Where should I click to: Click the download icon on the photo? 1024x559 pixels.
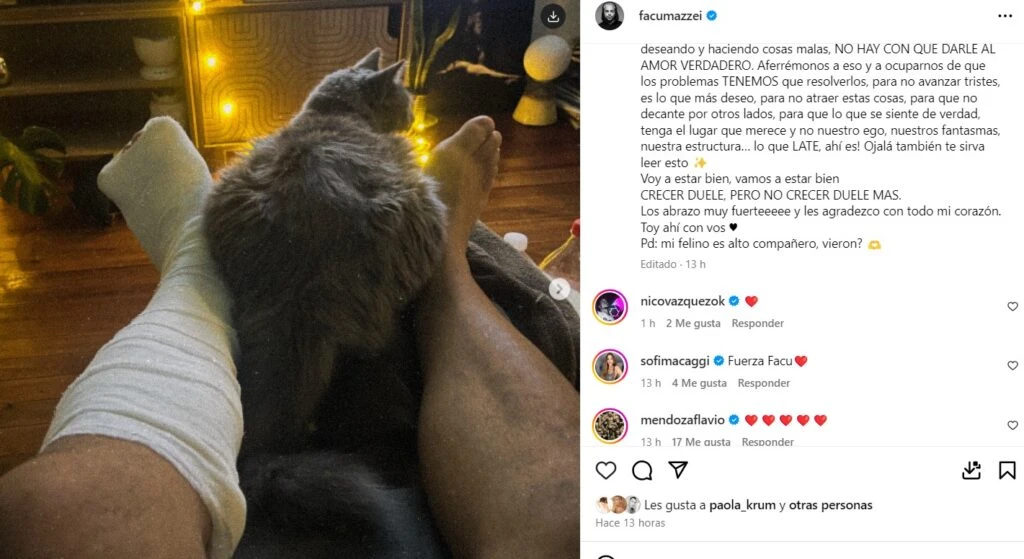click(x=553, y=17)
